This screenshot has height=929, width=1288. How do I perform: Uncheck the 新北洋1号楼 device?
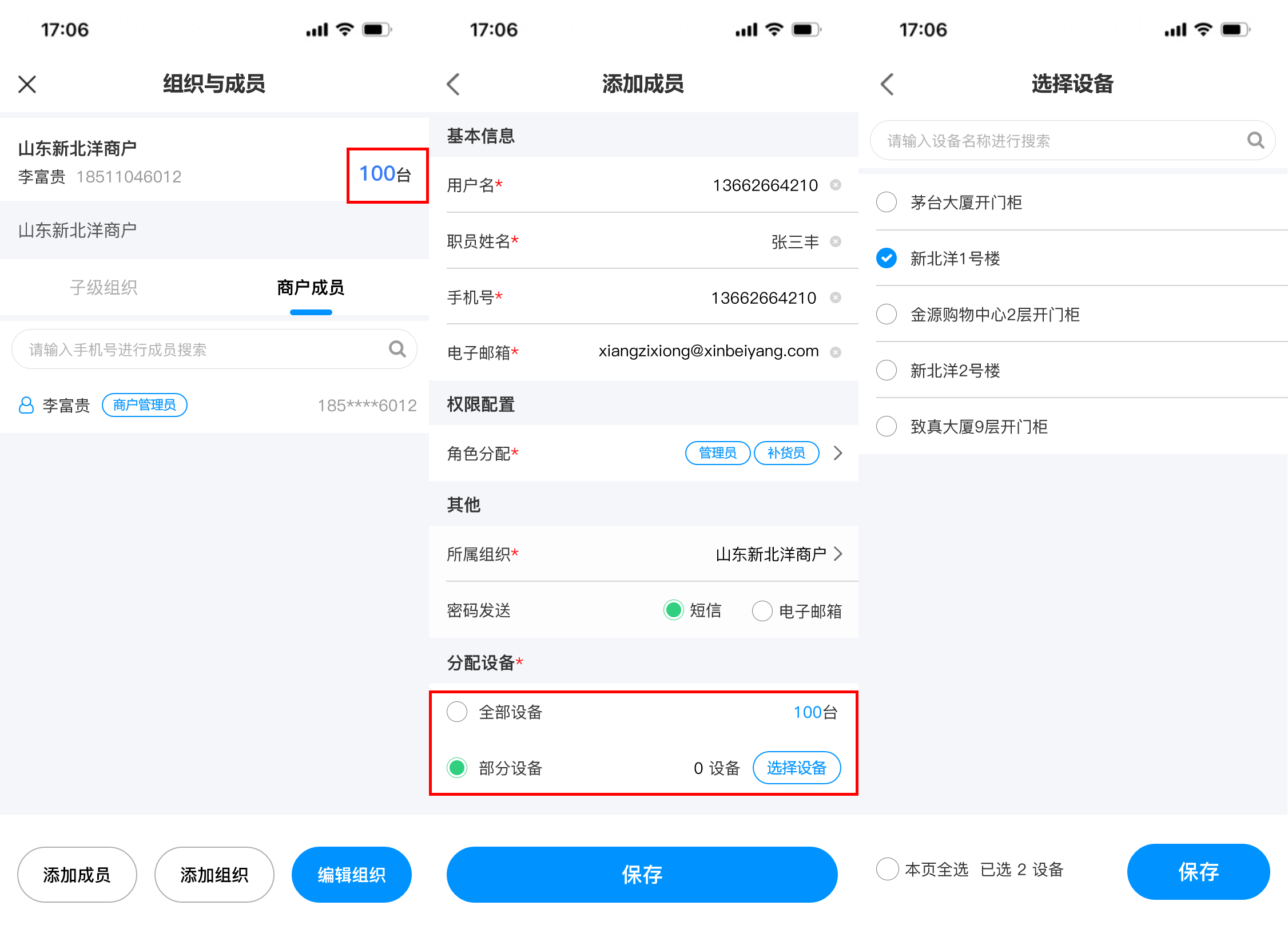point(887,258)
